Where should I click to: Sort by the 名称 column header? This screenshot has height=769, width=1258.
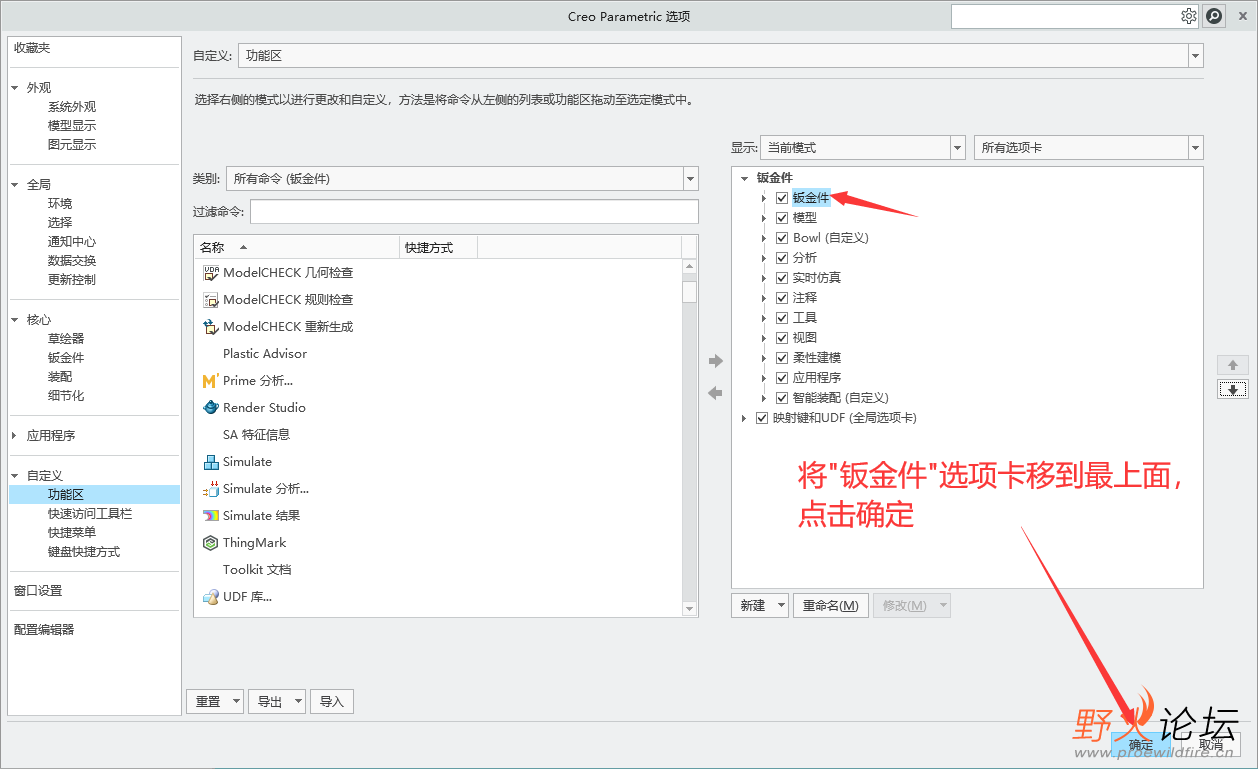pos(297,247)
